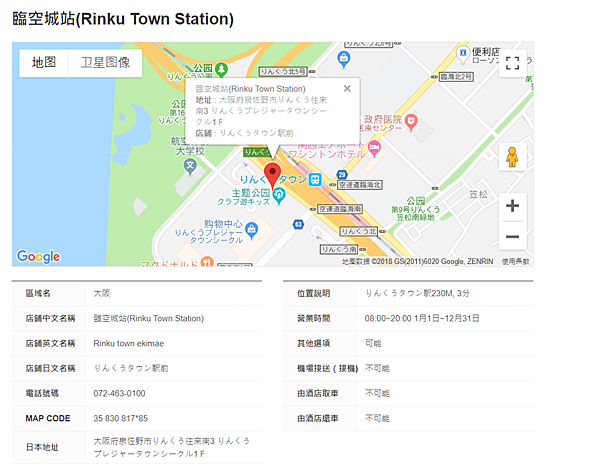The height and width of the screenshot is (468, 600).
Task: Click phone number 072-463-0100
Action: 119,393
